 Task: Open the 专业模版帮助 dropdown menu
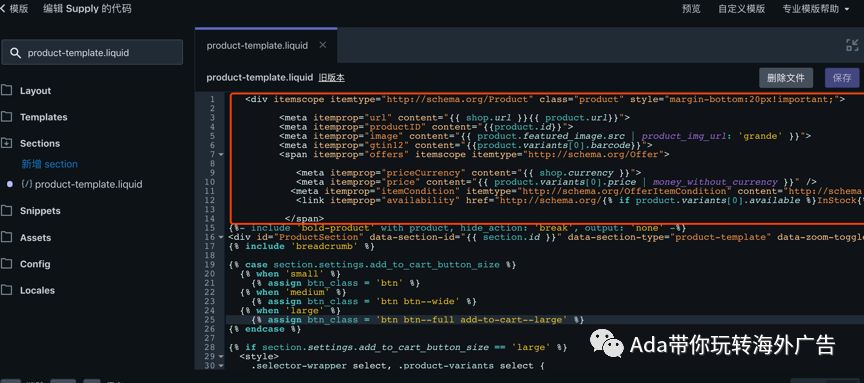(x=816, y=9)
